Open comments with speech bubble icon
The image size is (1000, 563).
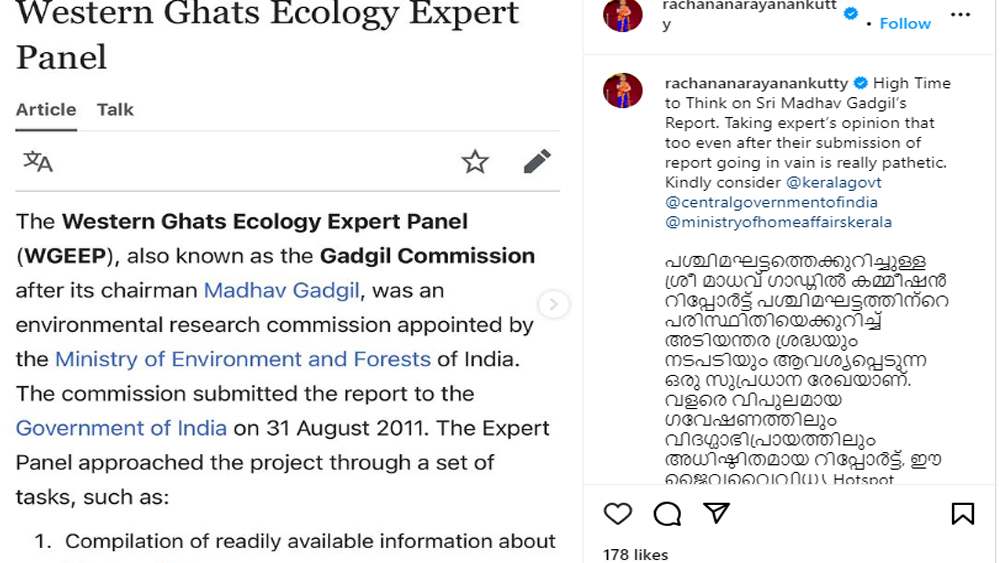(667, 513)
